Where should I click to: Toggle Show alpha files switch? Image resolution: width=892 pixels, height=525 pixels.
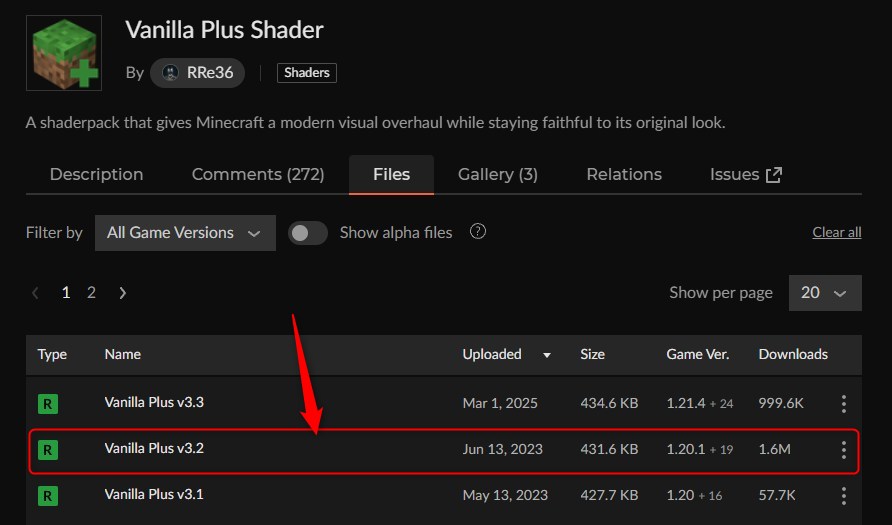(x=308, y=233)
